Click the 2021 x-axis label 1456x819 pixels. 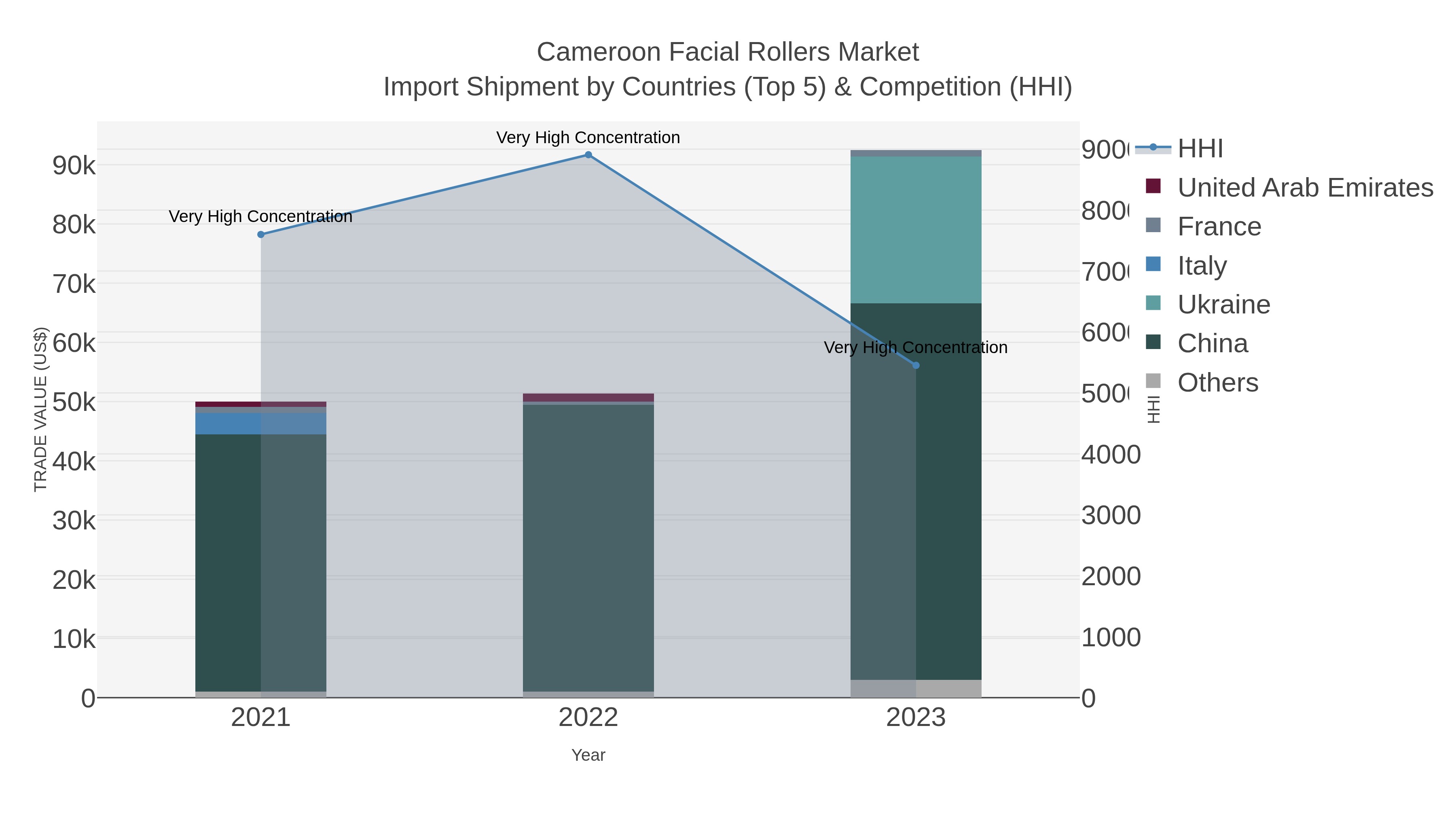(260, 718)
